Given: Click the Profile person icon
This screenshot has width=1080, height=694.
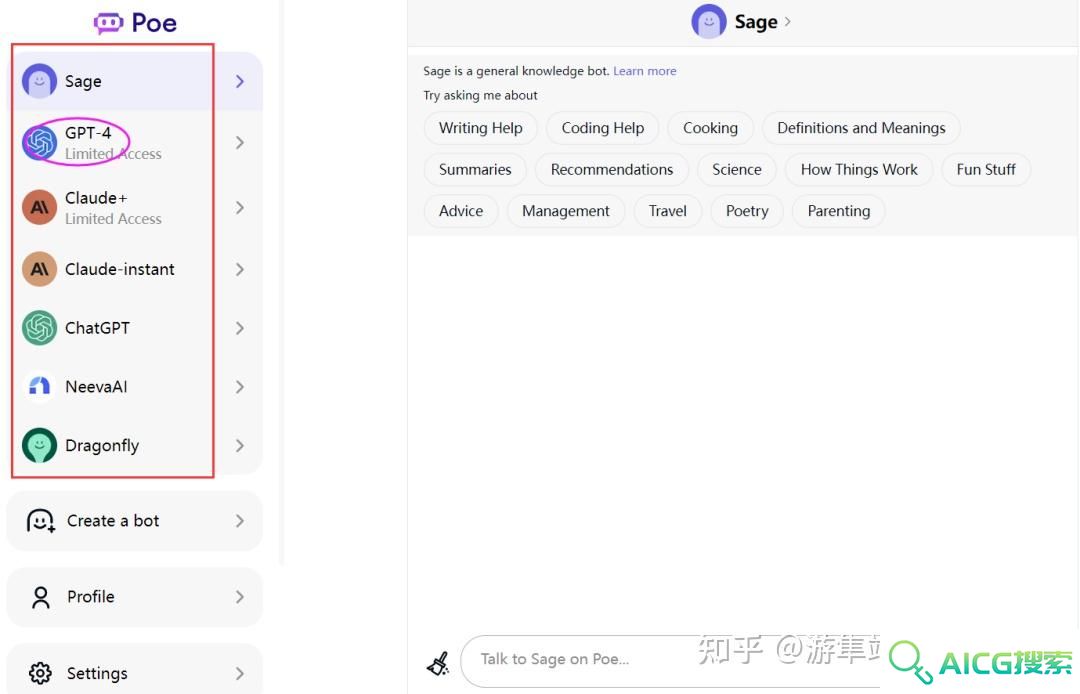Looking at the screenshot, I should pos(41,597).
